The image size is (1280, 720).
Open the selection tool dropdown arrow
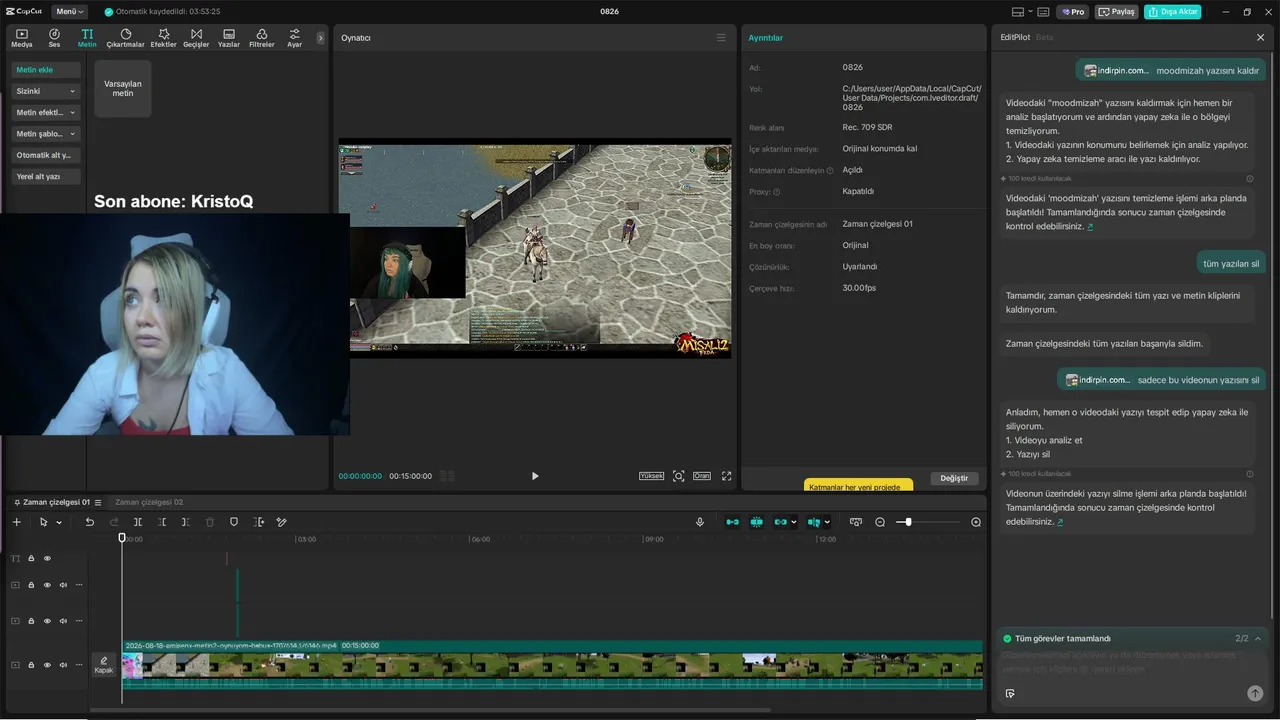click(x=59, y=522)
